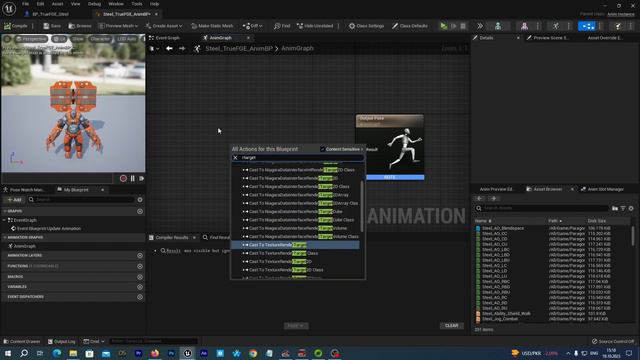Start simulation with green Play icon
640x360 pixels.
pos(444,26)
